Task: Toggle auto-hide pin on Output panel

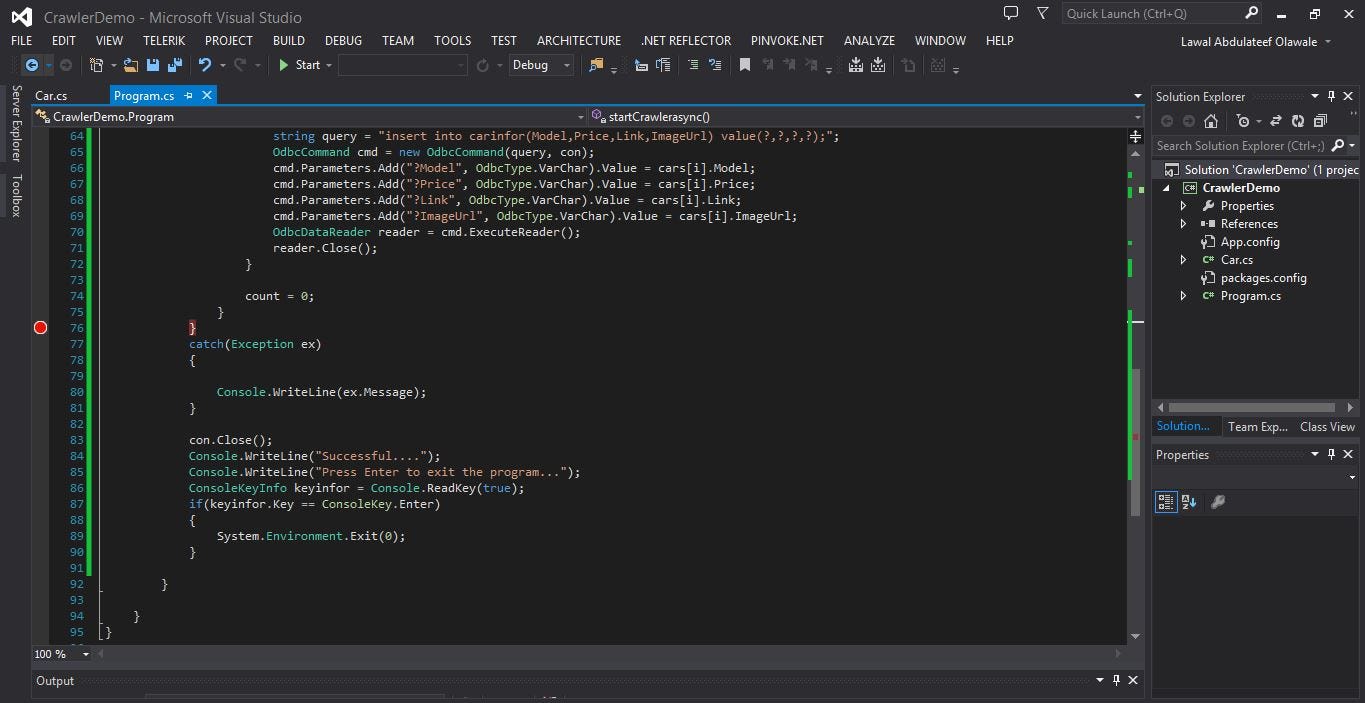Action: click(x=1116, y=680)
